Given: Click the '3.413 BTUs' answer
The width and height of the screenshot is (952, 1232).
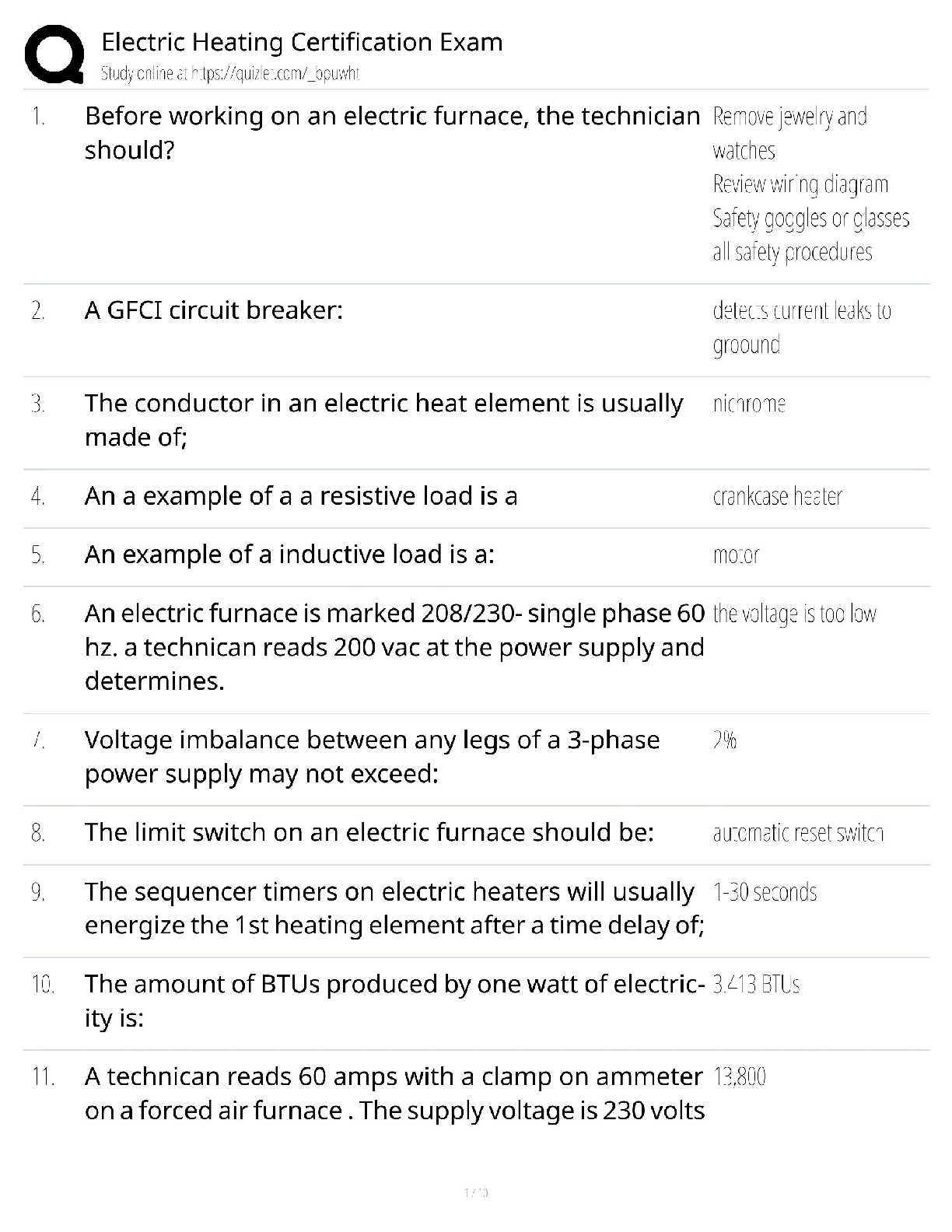Looking at the screenshot, I should (756, 985).
